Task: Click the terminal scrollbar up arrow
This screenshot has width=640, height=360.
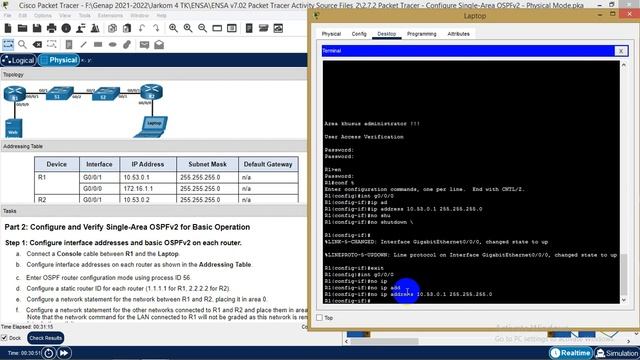Action: point(624,65)
